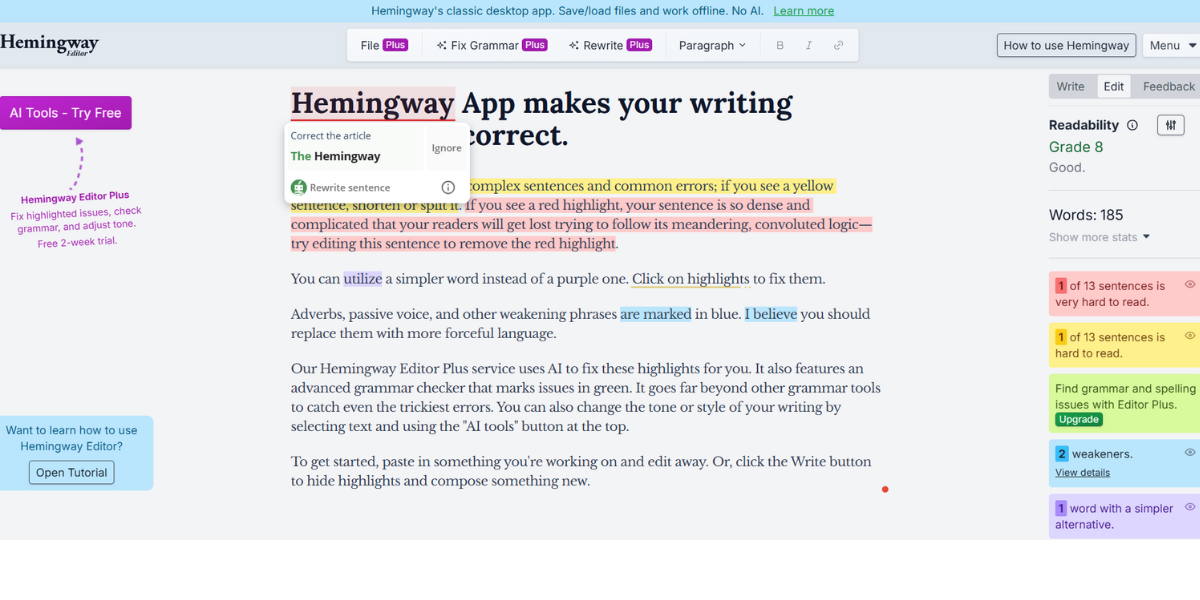Open the Menu dropdown
The height and width of the screenshot is (600, 1200).
coord(1172,45)
